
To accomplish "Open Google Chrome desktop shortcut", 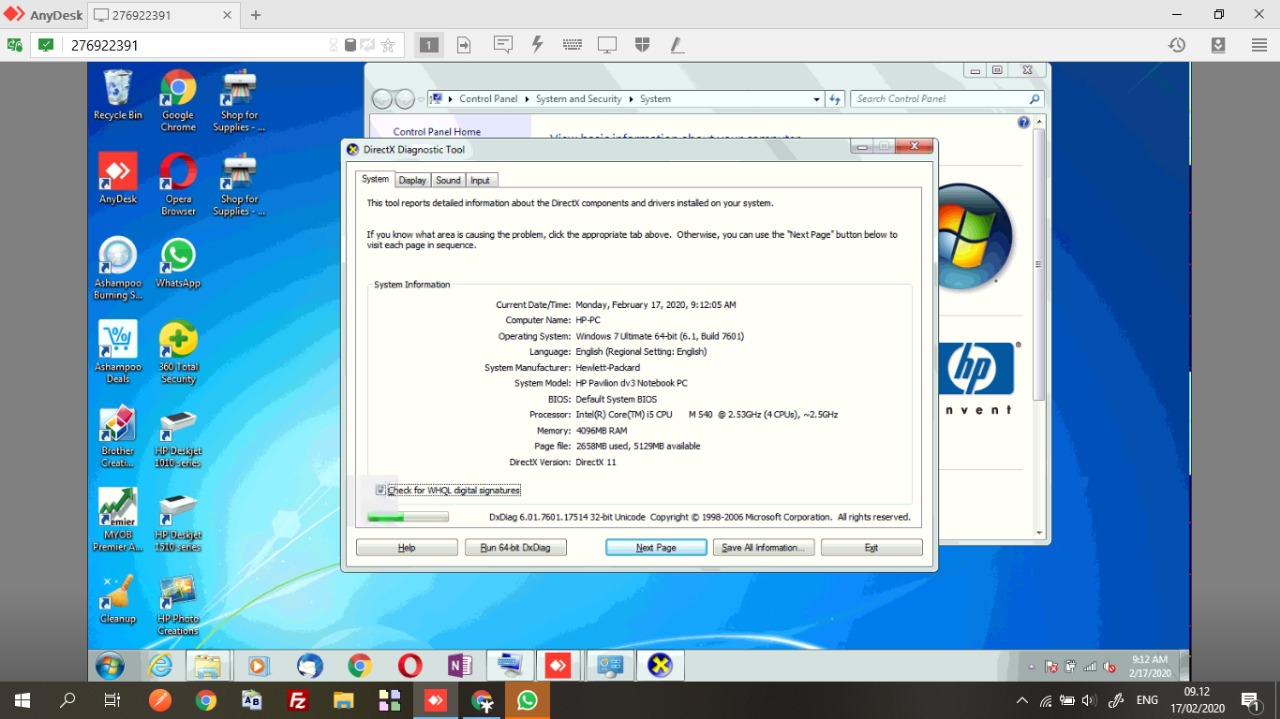I will (178, 101).
